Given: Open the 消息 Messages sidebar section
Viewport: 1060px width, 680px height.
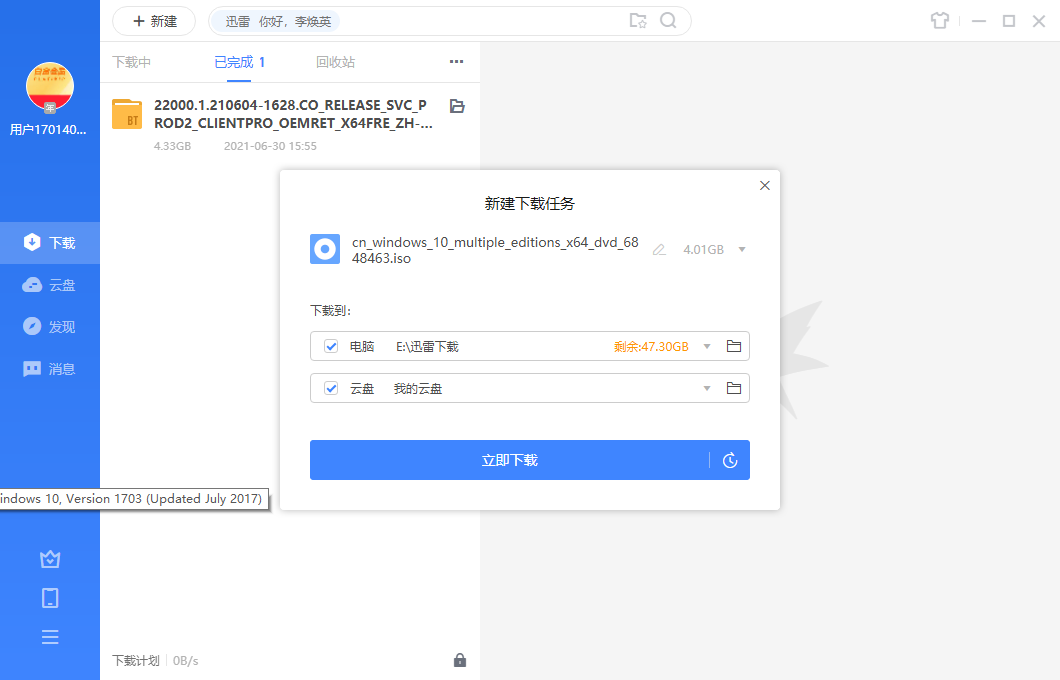Looking at the screenshot, I should (50, 368).
